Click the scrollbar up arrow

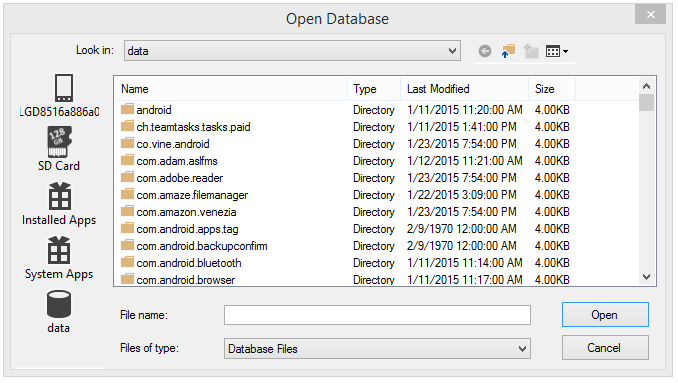click(x=646, y=86)
